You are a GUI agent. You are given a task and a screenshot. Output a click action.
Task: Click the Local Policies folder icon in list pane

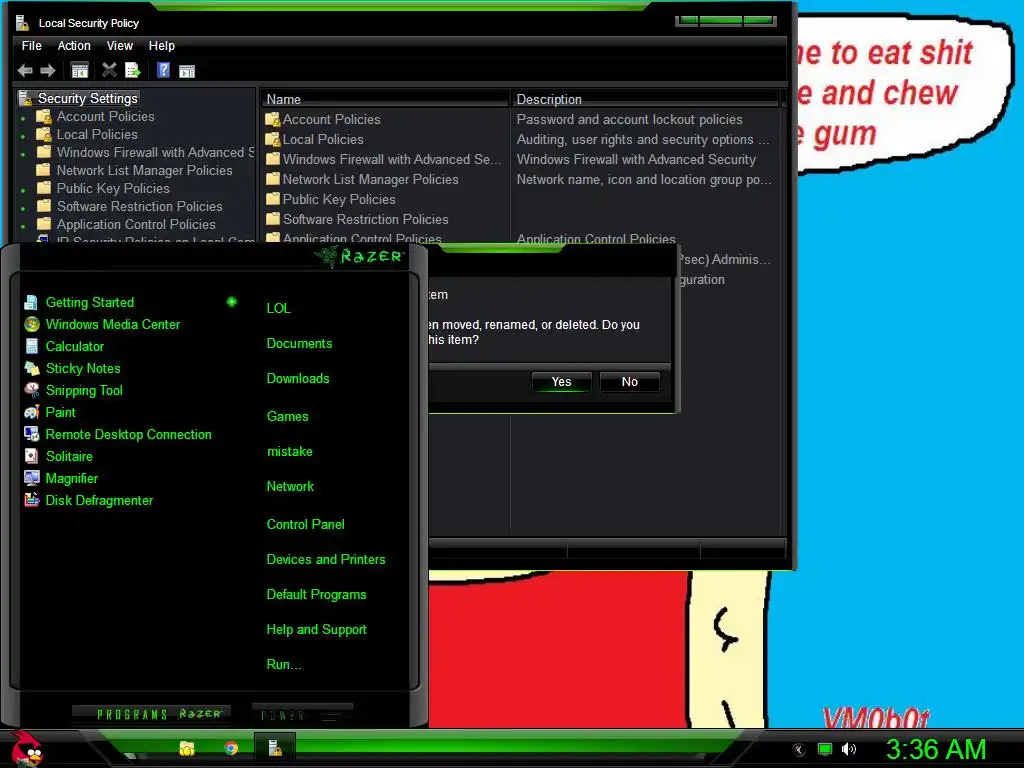tap(272, 139)
